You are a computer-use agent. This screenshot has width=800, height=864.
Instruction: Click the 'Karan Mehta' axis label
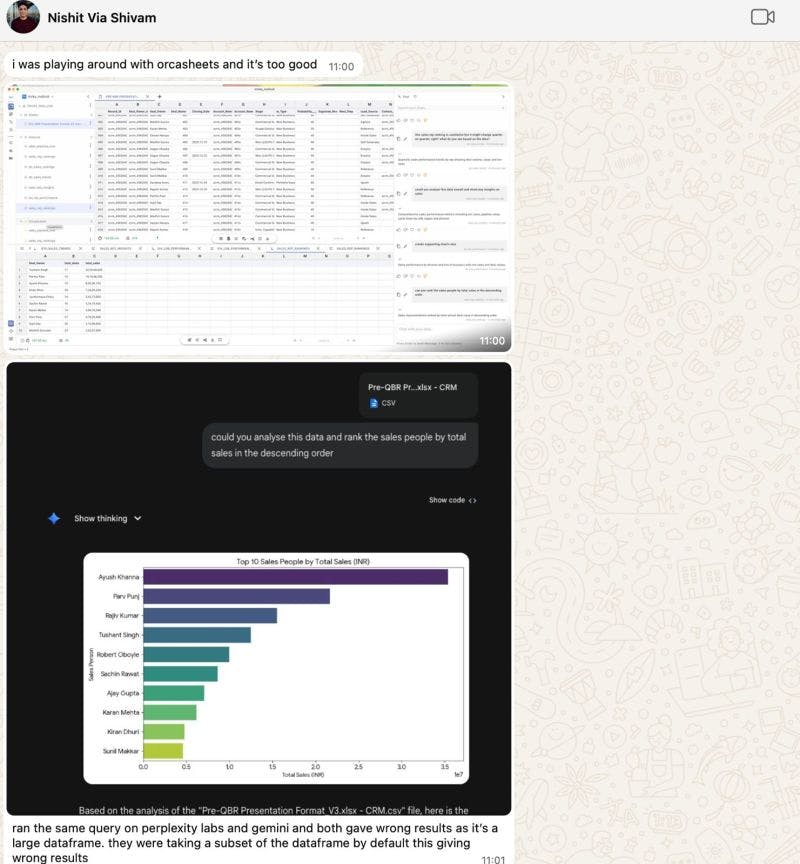click(x=121, y=712)
